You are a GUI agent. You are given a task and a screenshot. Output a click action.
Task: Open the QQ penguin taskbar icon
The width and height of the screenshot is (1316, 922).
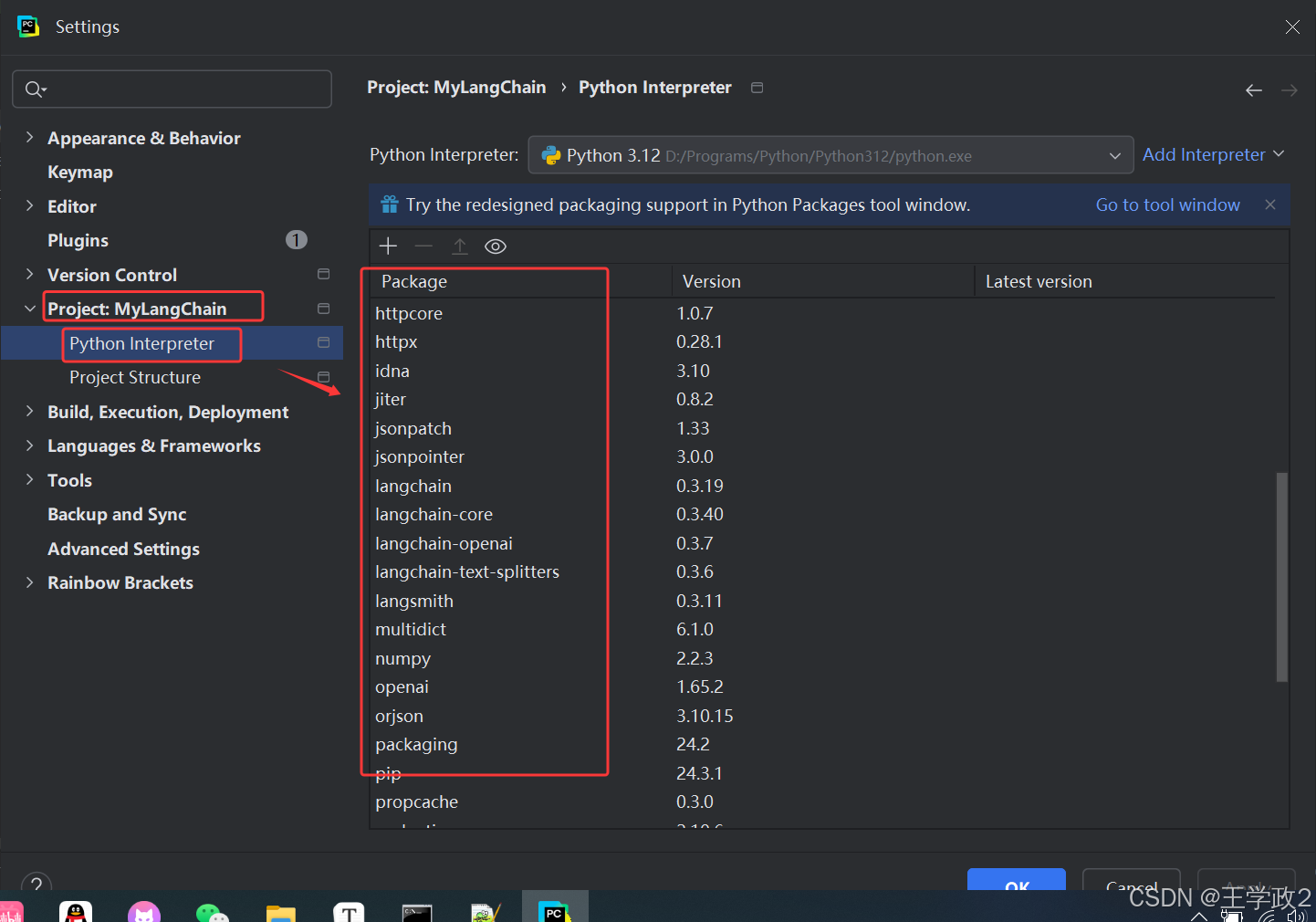76,911
